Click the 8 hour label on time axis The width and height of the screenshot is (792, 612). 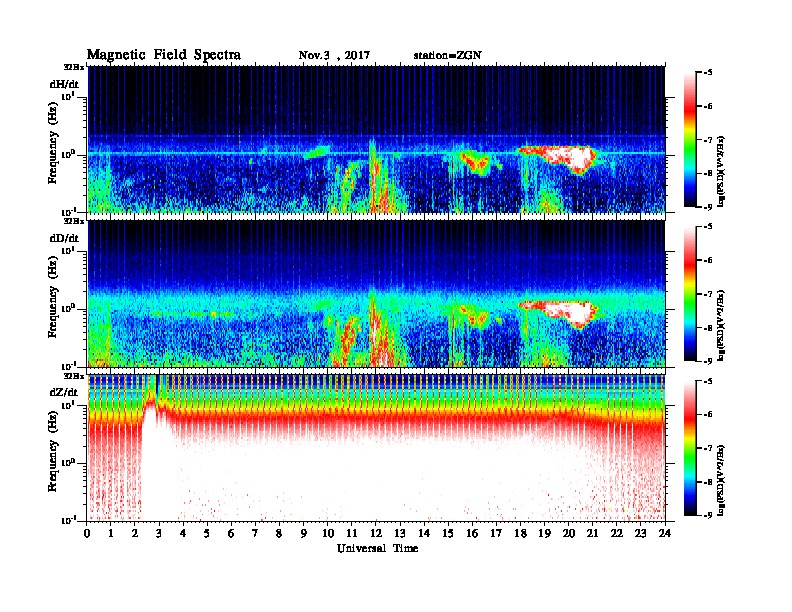click(279, 534)
